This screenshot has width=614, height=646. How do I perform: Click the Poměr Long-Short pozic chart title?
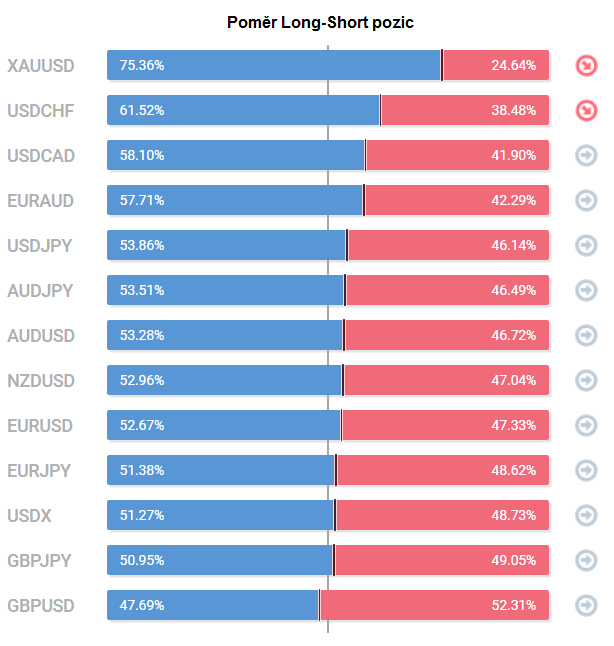click(x=320, y=22)
